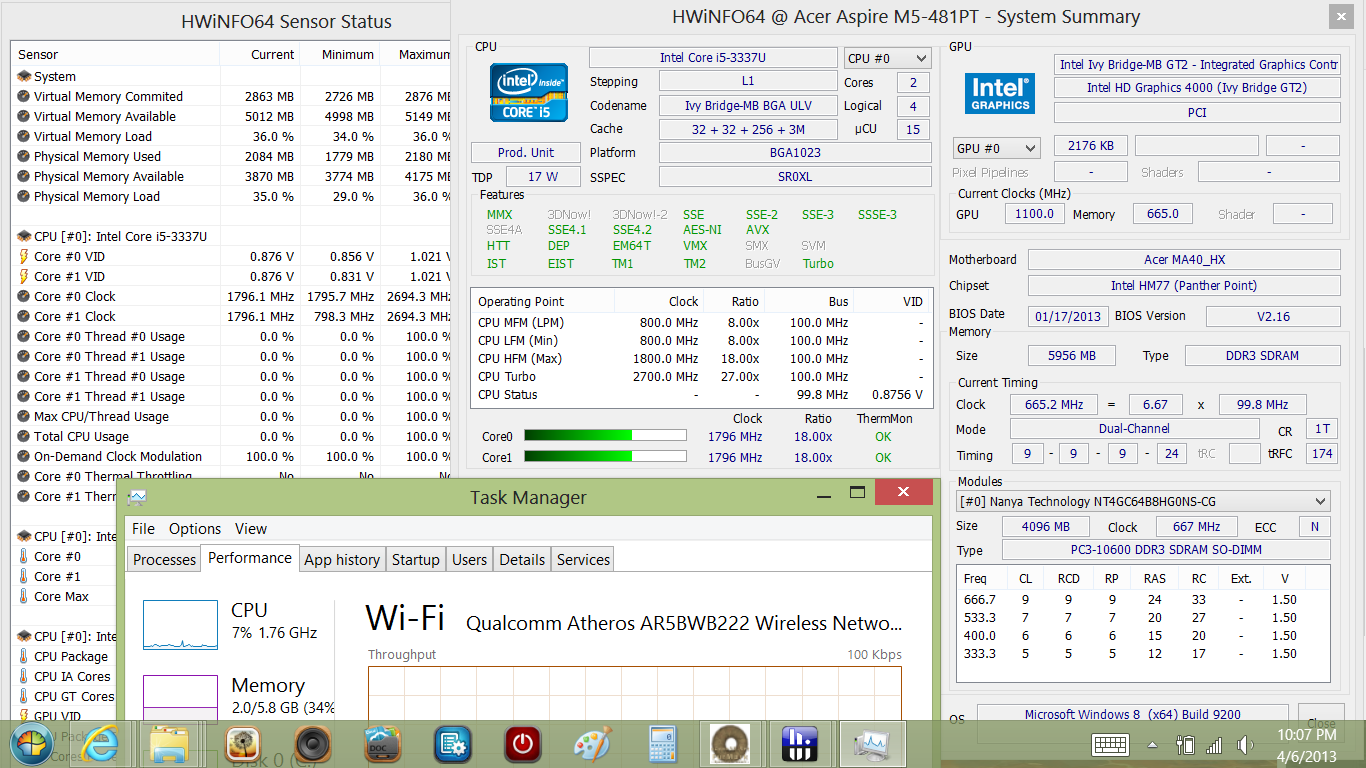Switch to the Users tab
Screen dimensions: 1366x768
(x=469, y=559)
